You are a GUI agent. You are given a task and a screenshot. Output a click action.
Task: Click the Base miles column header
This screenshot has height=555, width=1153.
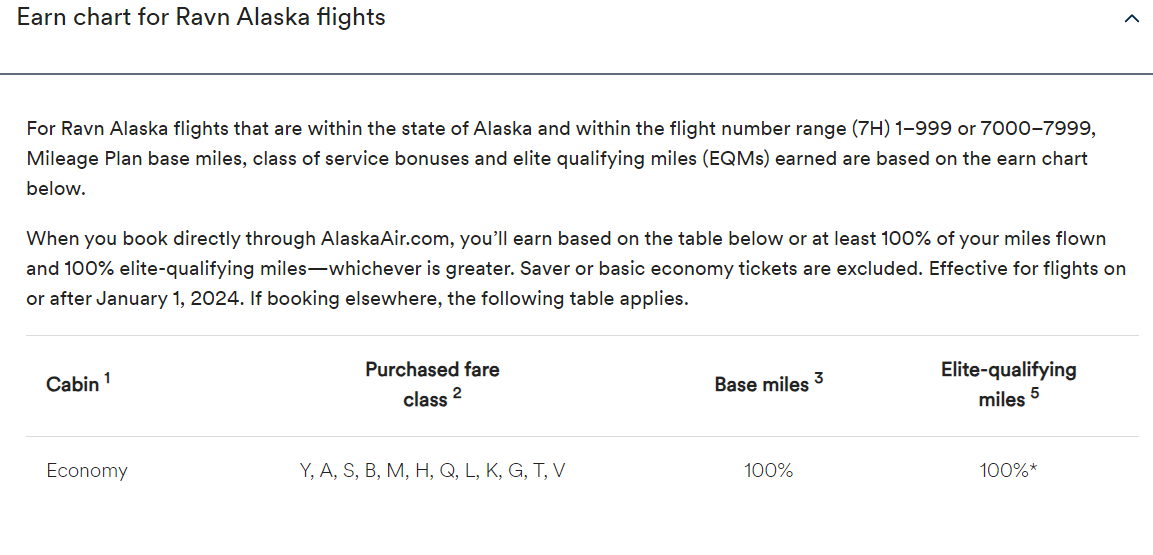click(x=761, y=385)
